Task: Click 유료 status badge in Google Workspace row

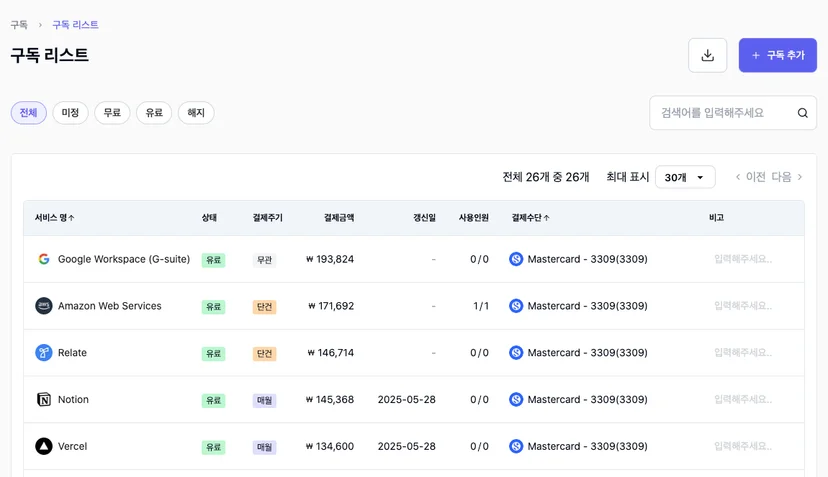Action: point(213,260)
